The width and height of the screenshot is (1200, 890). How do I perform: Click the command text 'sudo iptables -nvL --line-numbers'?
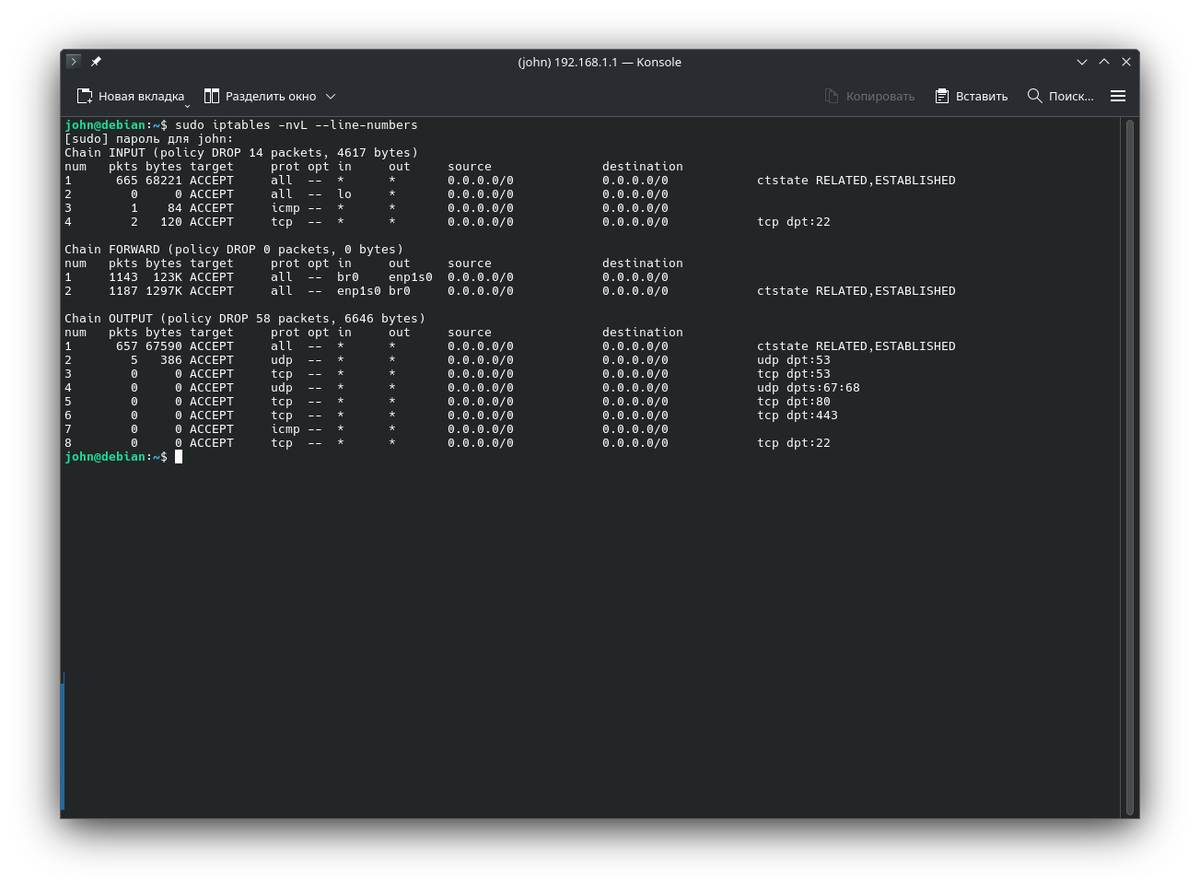pos(296,125)
